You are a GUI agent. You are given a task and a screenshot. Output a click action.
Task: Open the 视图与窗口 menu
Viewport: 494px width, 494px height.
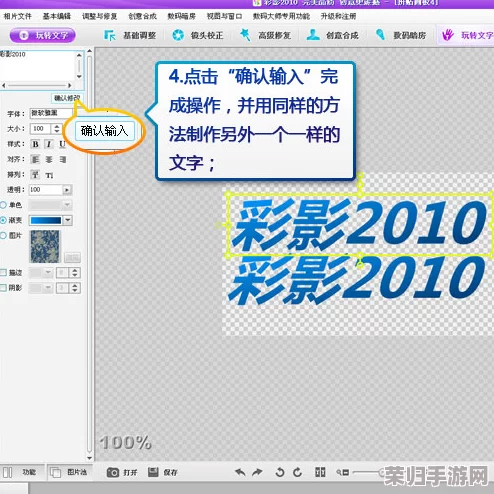pyautogui.click(x=224, y=16)
